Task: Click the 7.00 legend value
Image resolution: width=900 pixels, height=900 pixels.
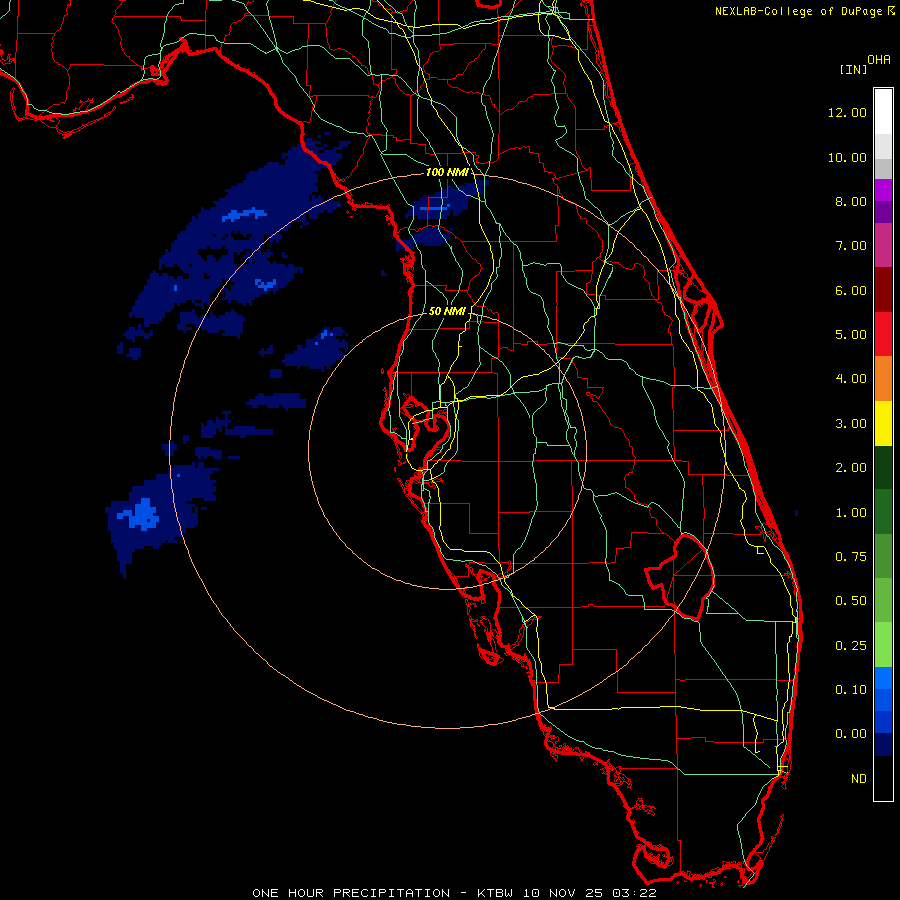Action: 851,246
